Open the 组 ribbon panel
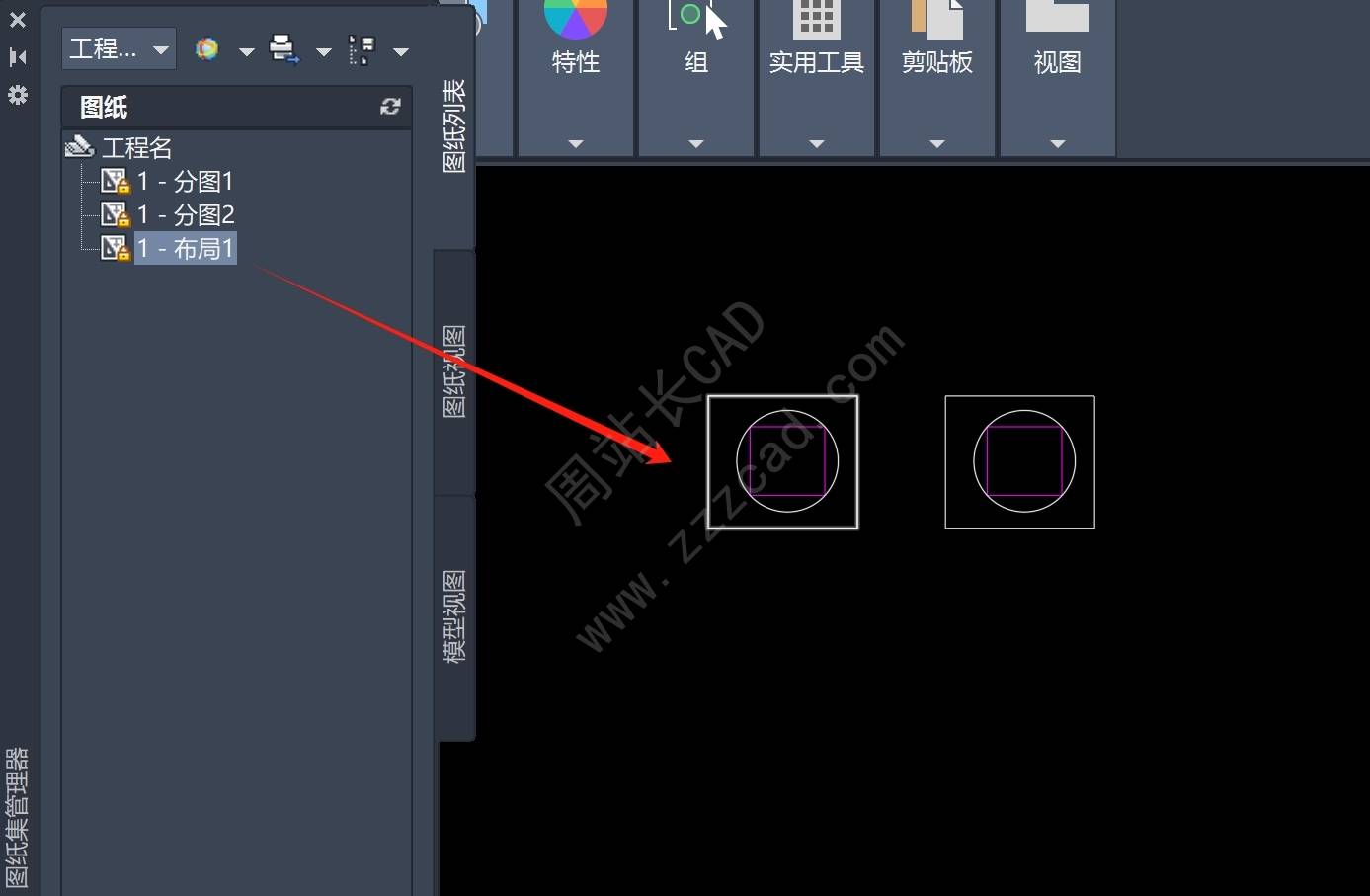The height and width of the screenshot is (896, 1370). 696,61
